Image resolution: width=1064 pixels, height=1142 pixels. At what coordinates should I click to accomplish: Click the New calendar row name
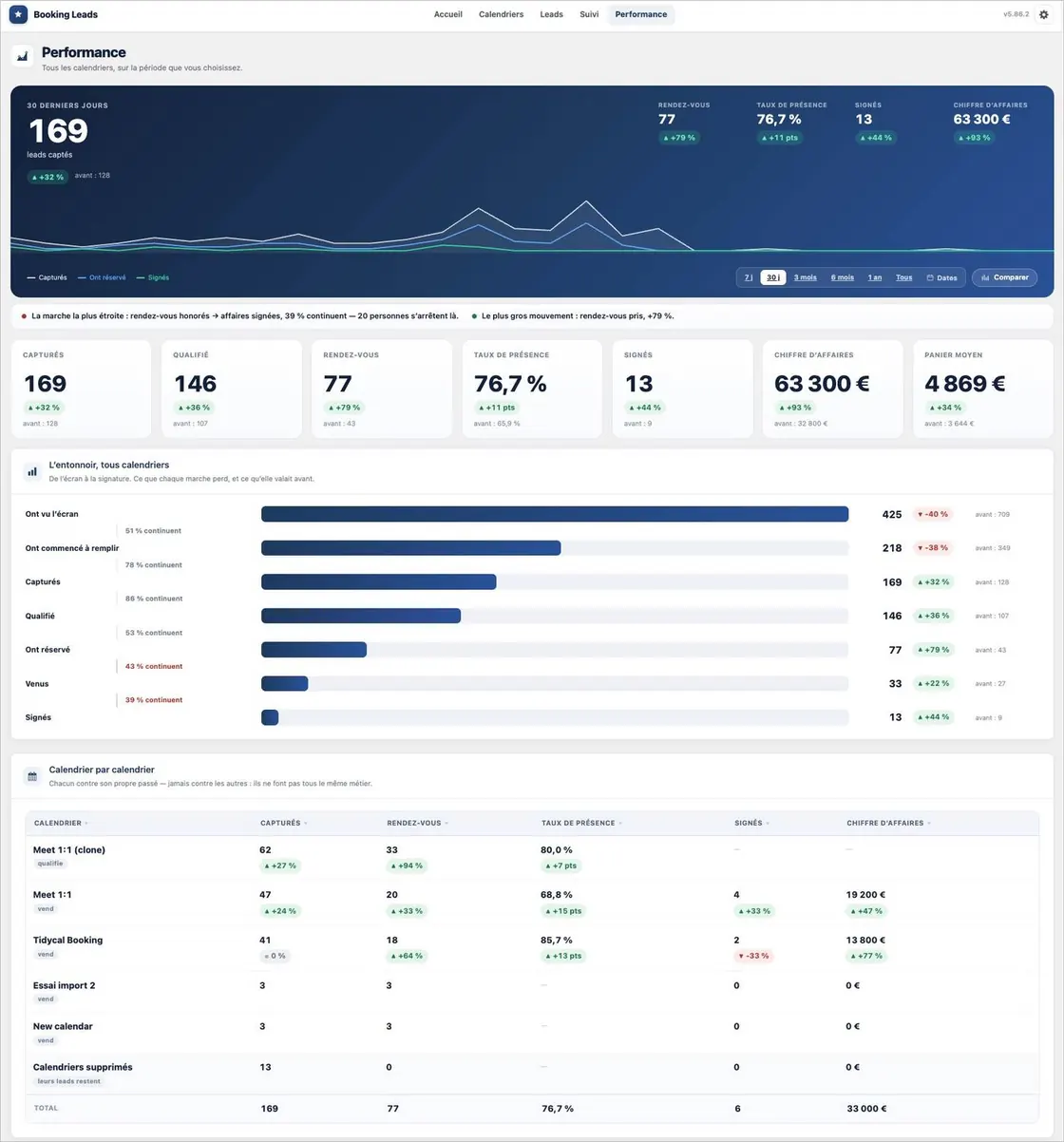click(63, 1026)
